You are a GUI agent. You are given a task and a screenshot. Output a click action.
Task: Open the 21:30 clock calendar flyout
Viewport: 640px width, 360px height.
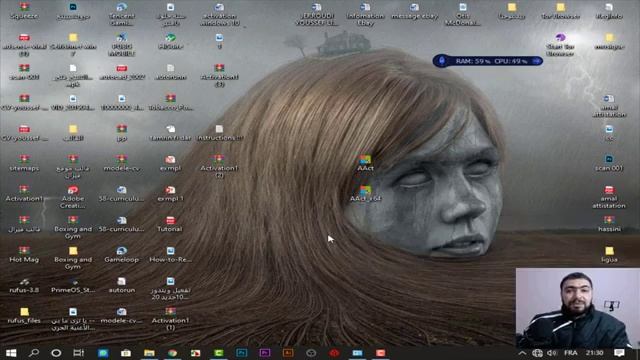tap(595, 353)
